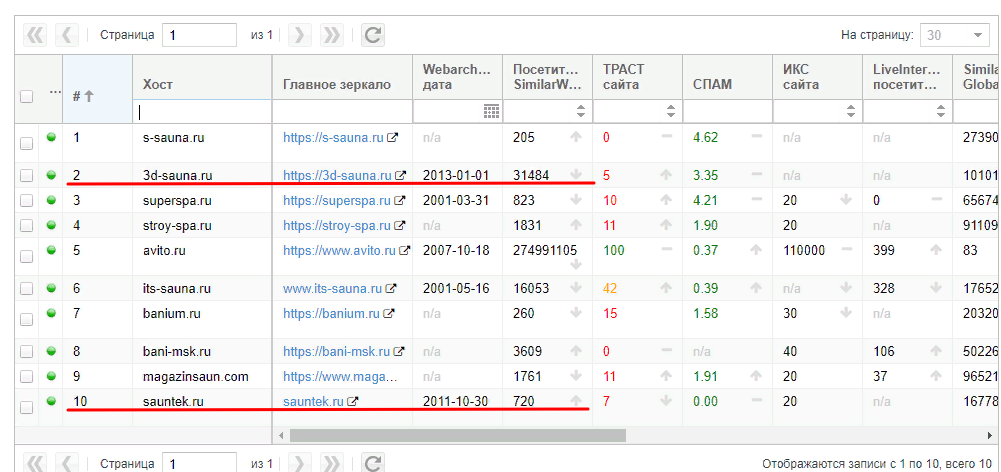Screen dimensions: 1001x472
Task: Focus the СПАМ filter input
Action: point(728,111)
